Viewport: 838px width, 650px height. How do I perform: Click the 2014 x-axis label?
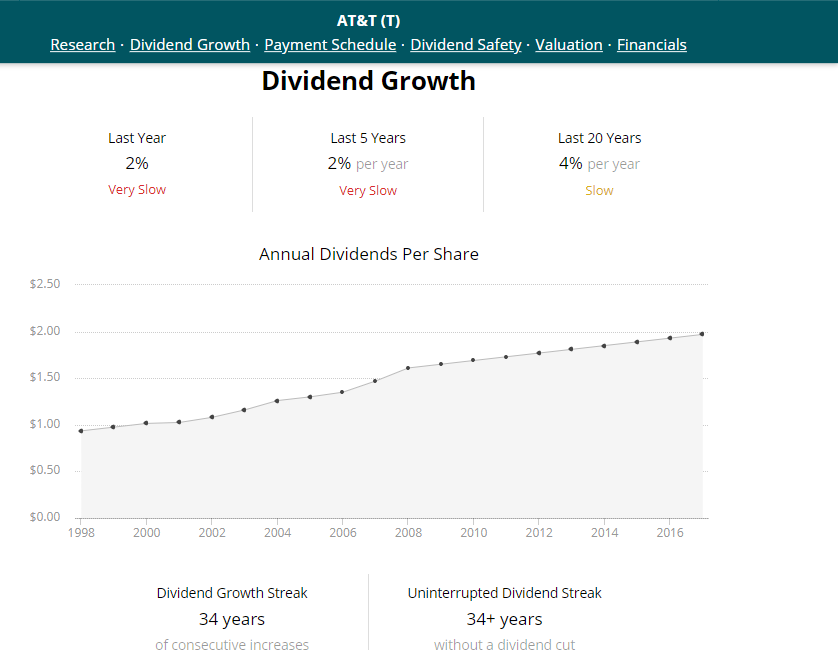(x=604, y=532)
